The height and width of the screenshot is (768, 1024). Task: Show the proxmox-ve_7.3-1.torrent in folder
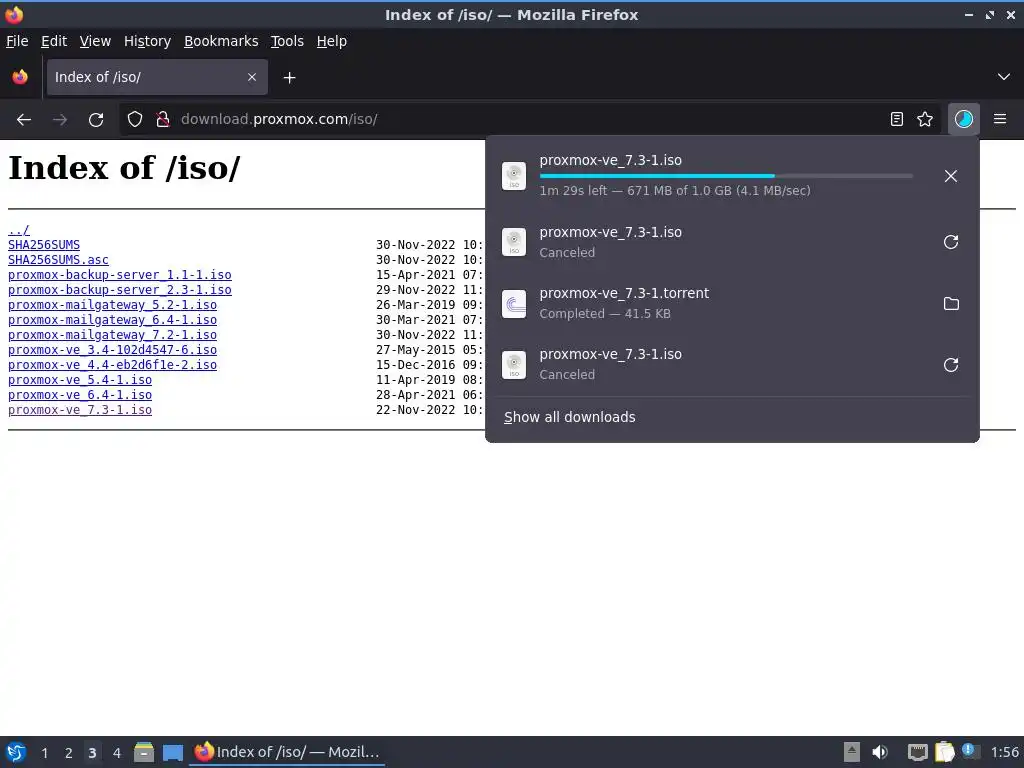point(951,304)
